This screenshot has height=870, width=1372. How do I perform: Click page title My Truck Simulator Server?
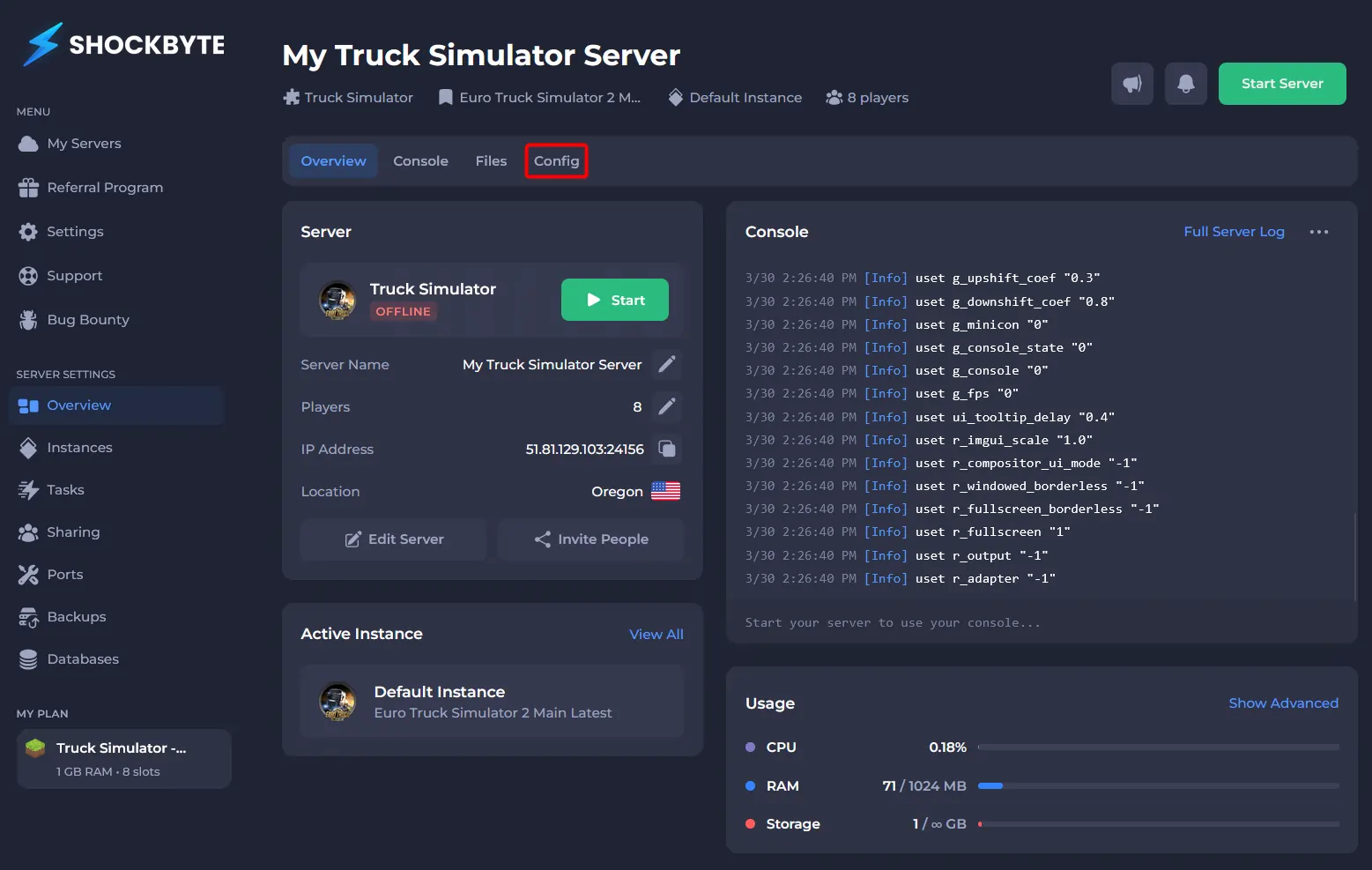click(481, 56)
